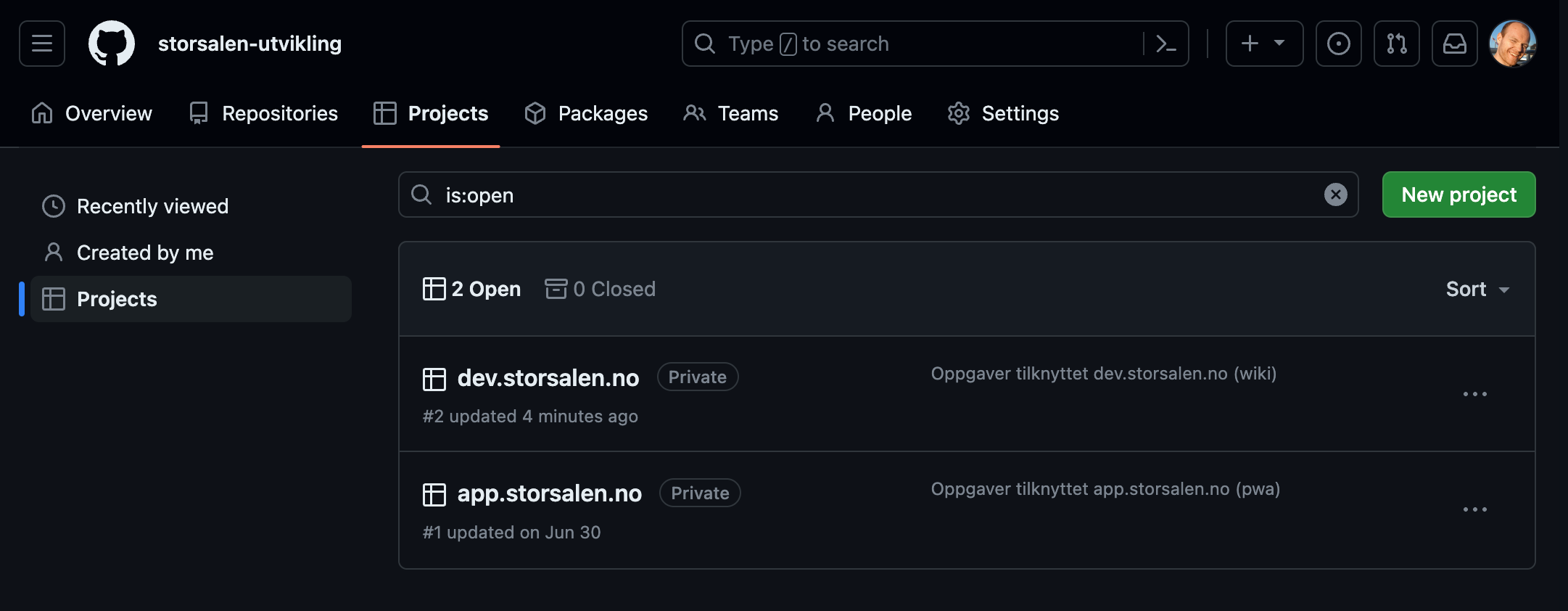
Task: Open the Settings tab
Action: click(1003, 113)
